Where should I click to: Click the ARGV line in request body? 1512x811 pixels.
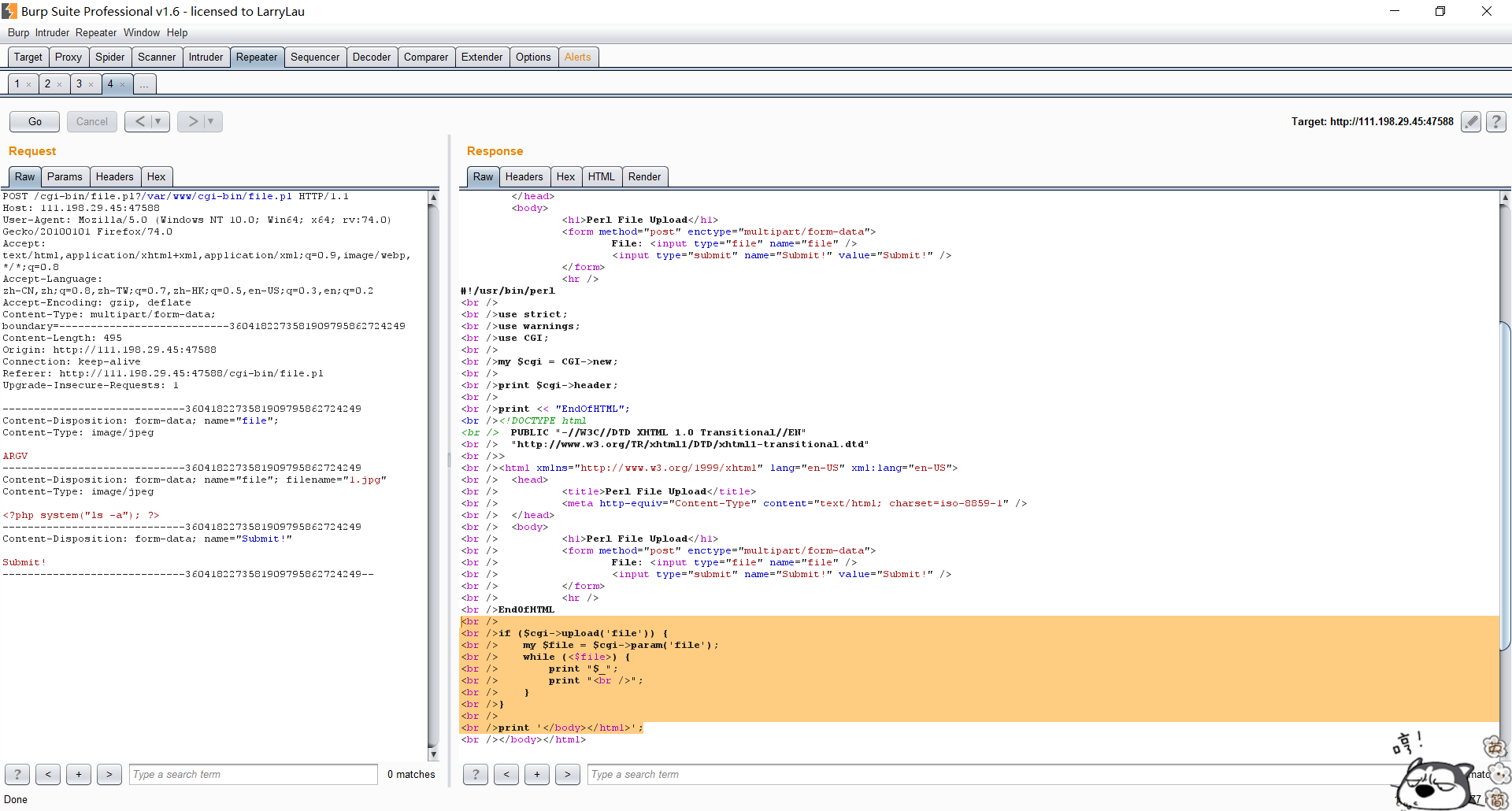pyautogui.click(x=15, y=456)
